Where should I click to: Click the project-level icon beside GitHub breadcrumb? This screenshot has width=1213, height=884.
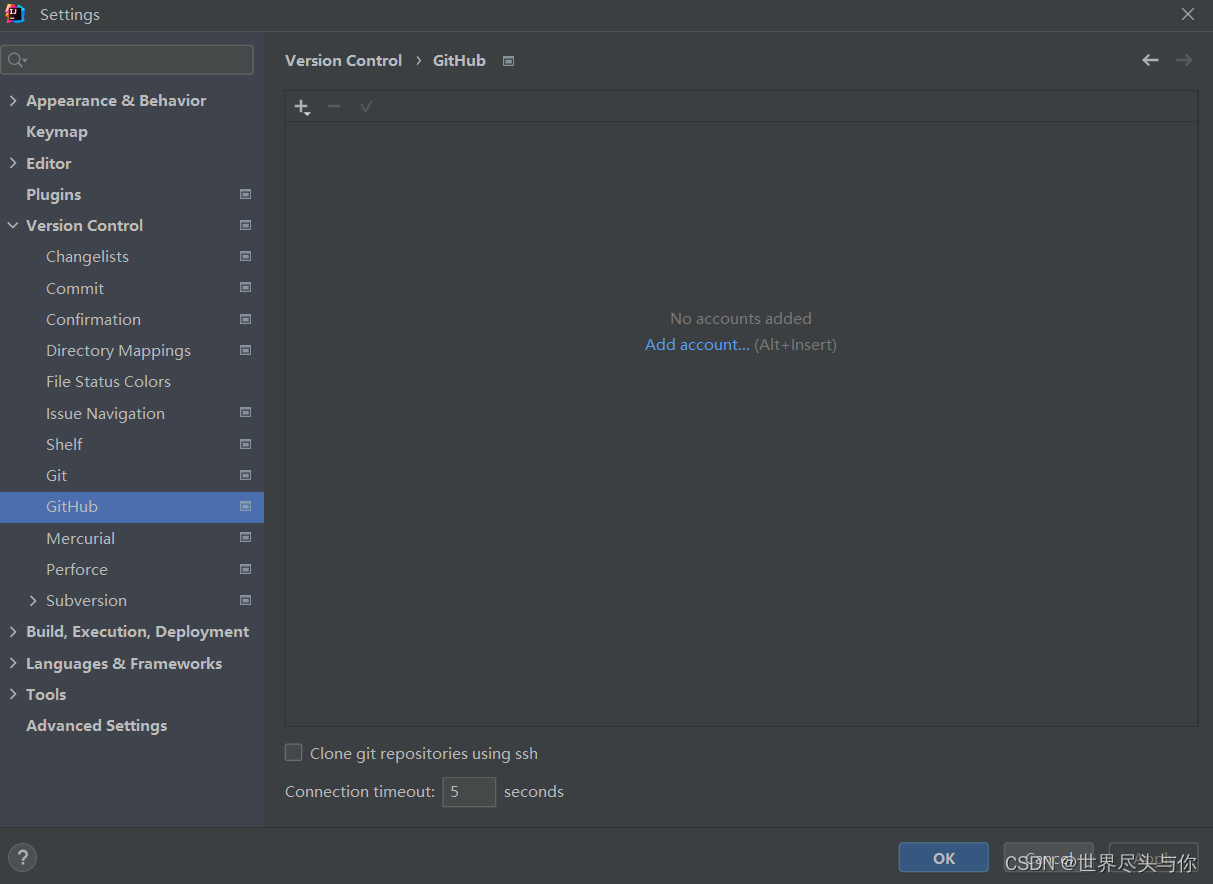(x=508, y=61)
